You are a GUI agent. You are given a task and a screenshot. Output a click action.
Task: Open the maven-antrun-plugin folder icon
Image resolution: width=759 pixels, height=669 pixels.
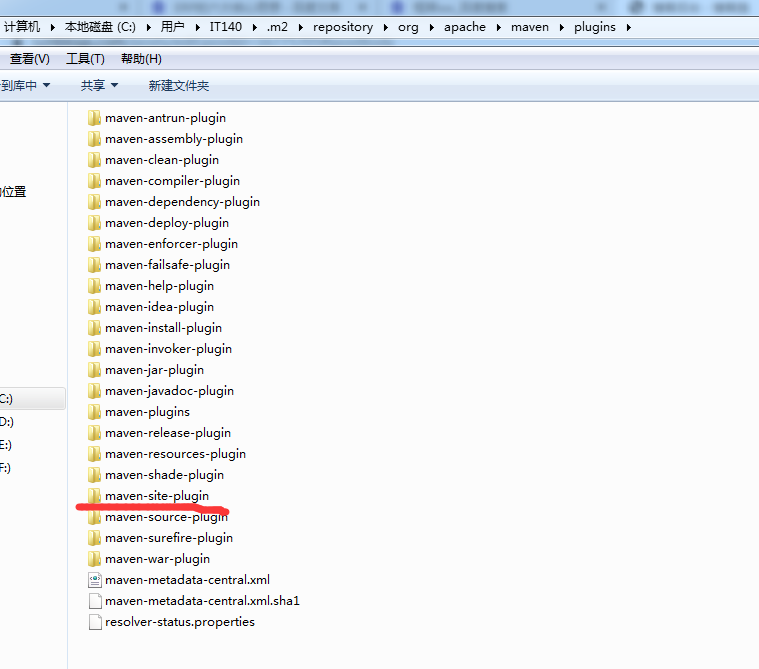pyautogui.click(x=94, y=118)
